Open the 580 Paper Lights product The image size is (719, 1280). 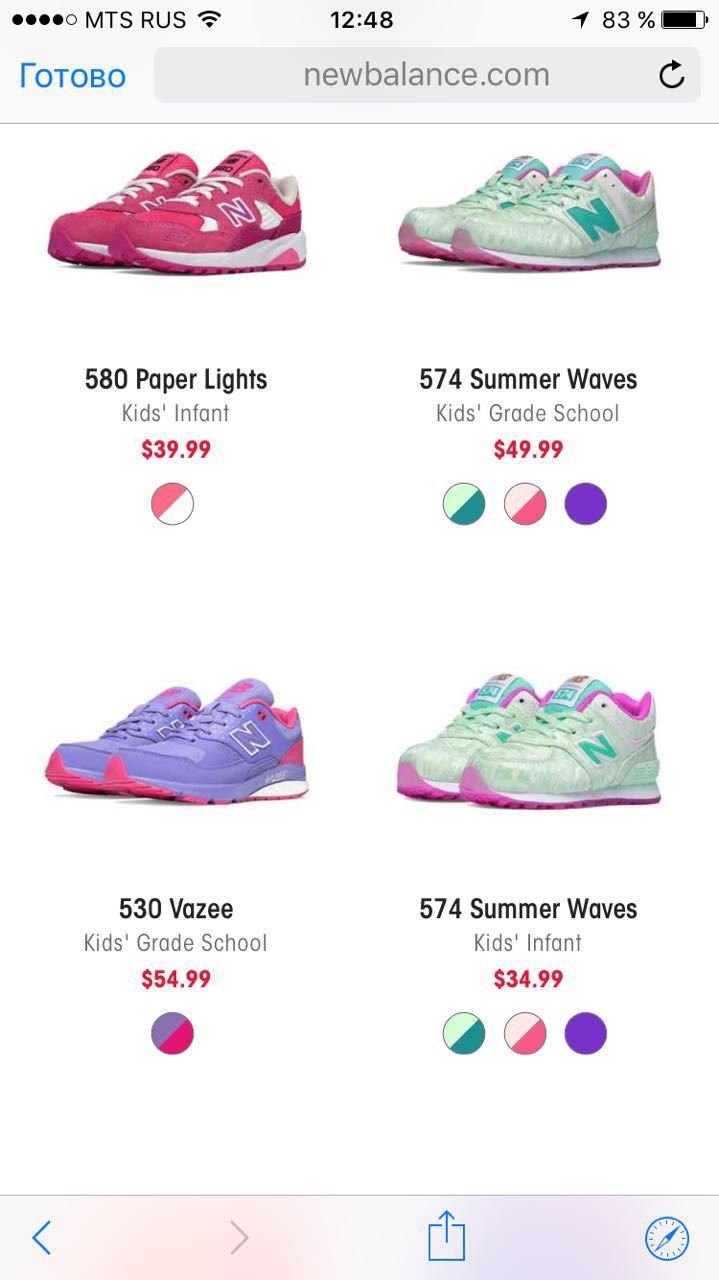[176, 380]
